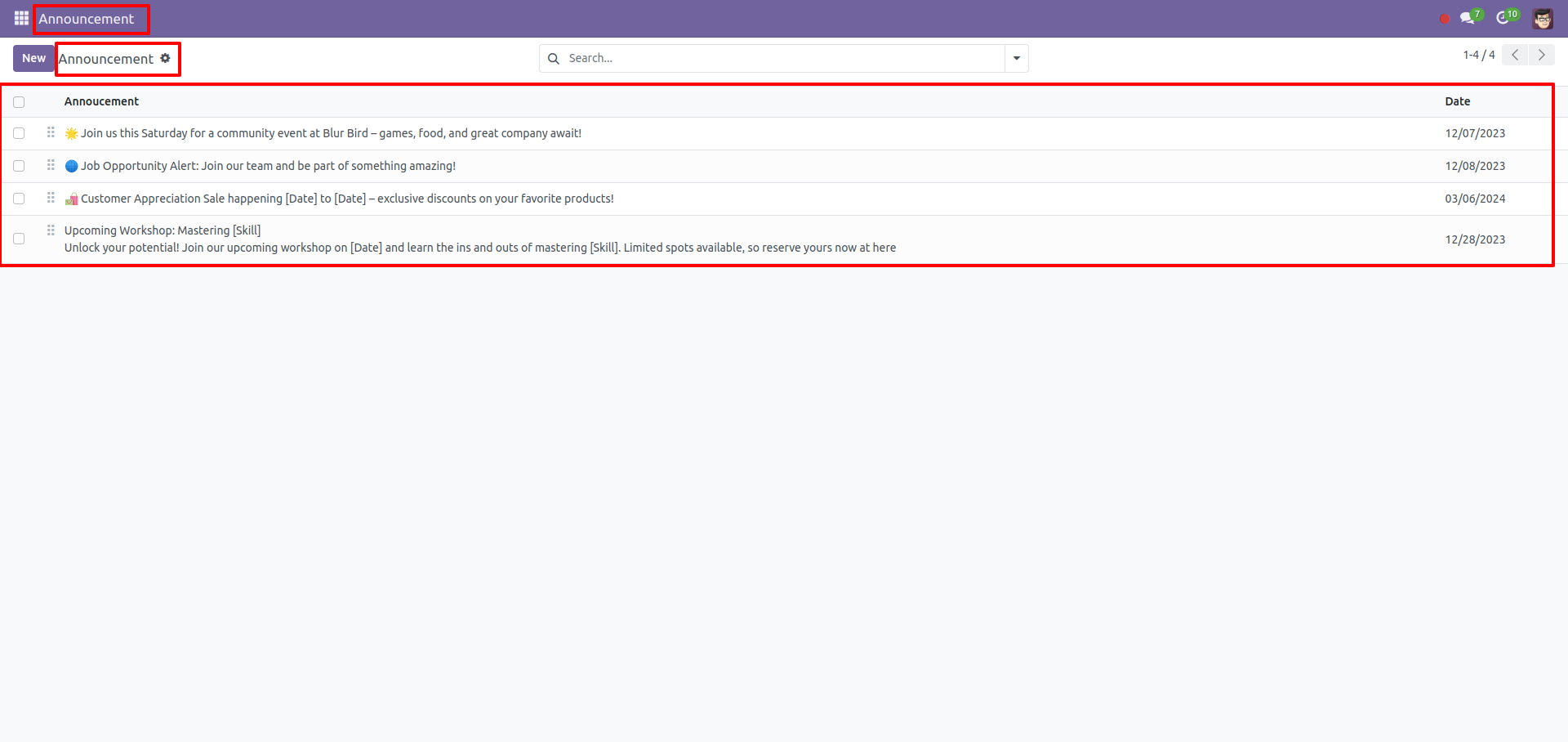The width and height of the screenshot is (1568, 742).
Task: Create a New announcement
Action: pyautogui.click(x=33, y=58)
